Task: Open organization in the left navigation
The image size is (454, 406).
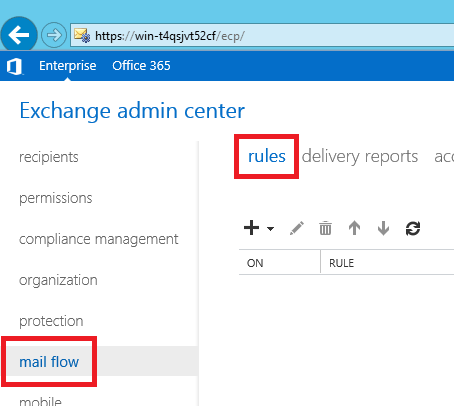Action: pos(58,280)
